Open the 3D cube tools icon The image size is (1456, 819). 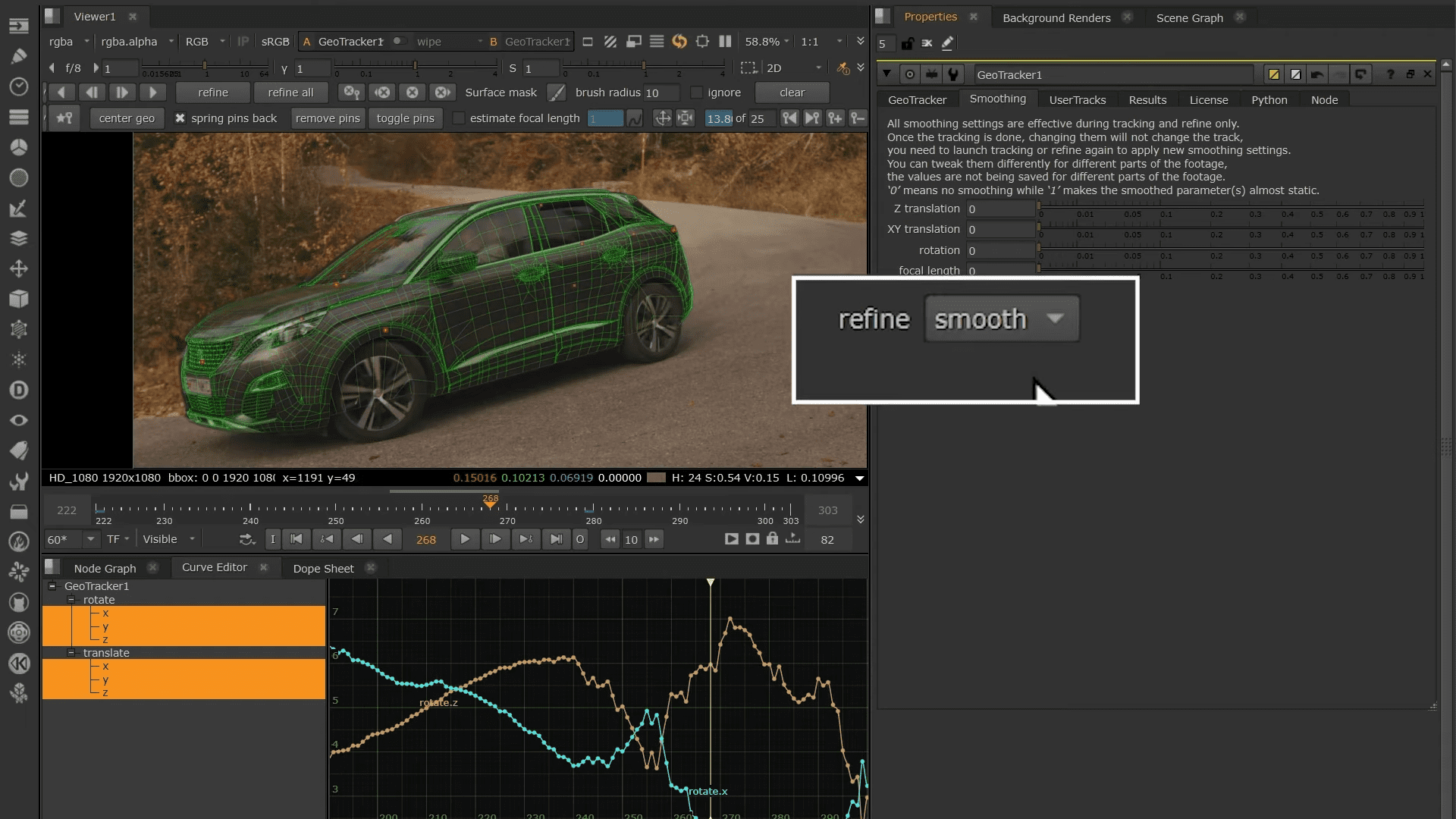[19, 299]
